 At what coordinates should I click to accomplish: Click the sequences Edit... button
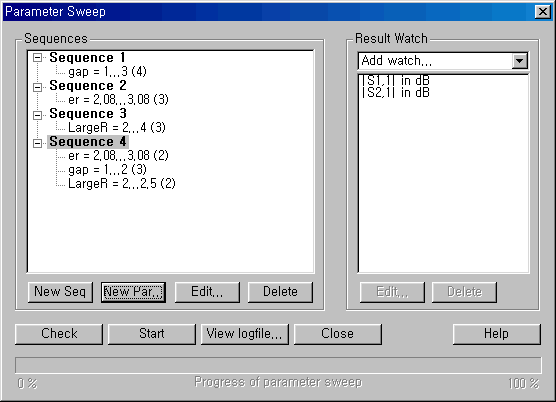(207, 292)
